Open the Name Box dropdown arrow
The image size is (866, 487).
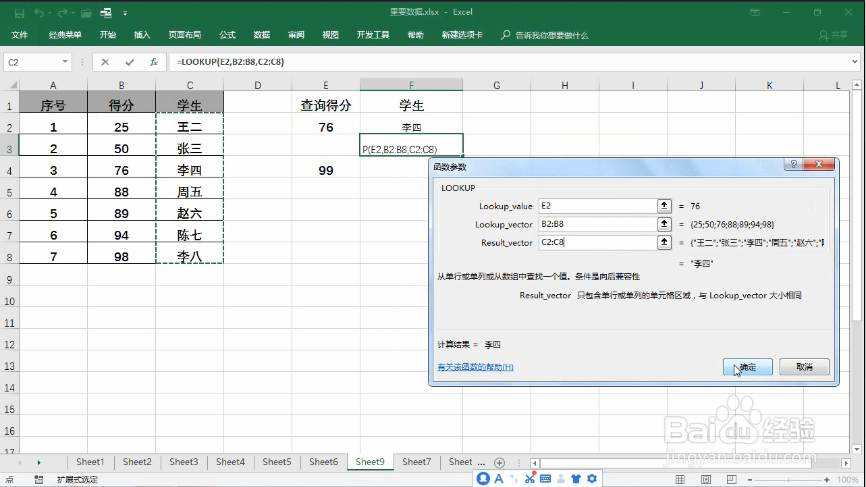click(65, 62)
